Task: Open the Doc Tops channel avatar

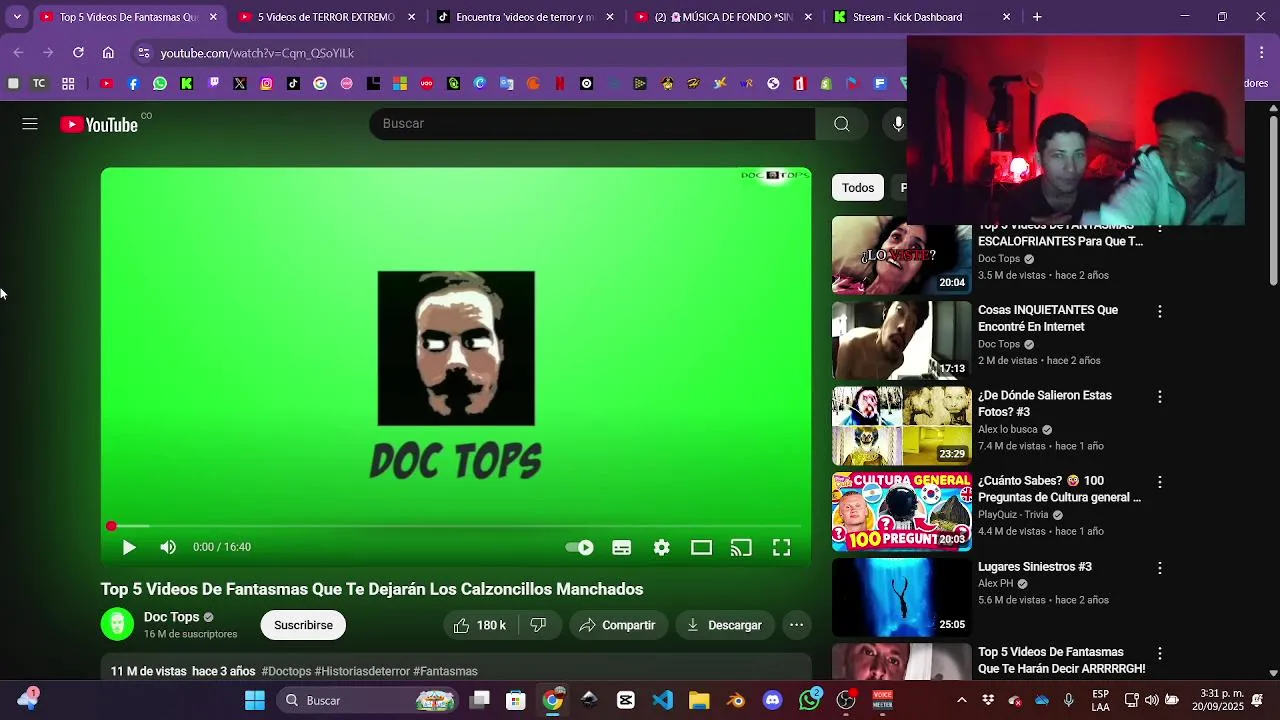Action: tap(117, 624)
